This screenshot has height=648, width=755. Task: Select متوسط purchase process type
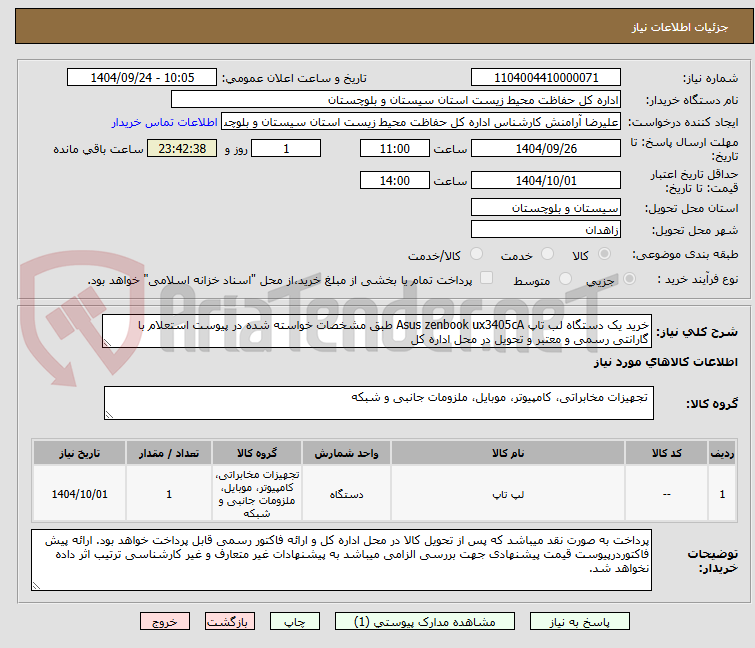[x=567, y=280]
